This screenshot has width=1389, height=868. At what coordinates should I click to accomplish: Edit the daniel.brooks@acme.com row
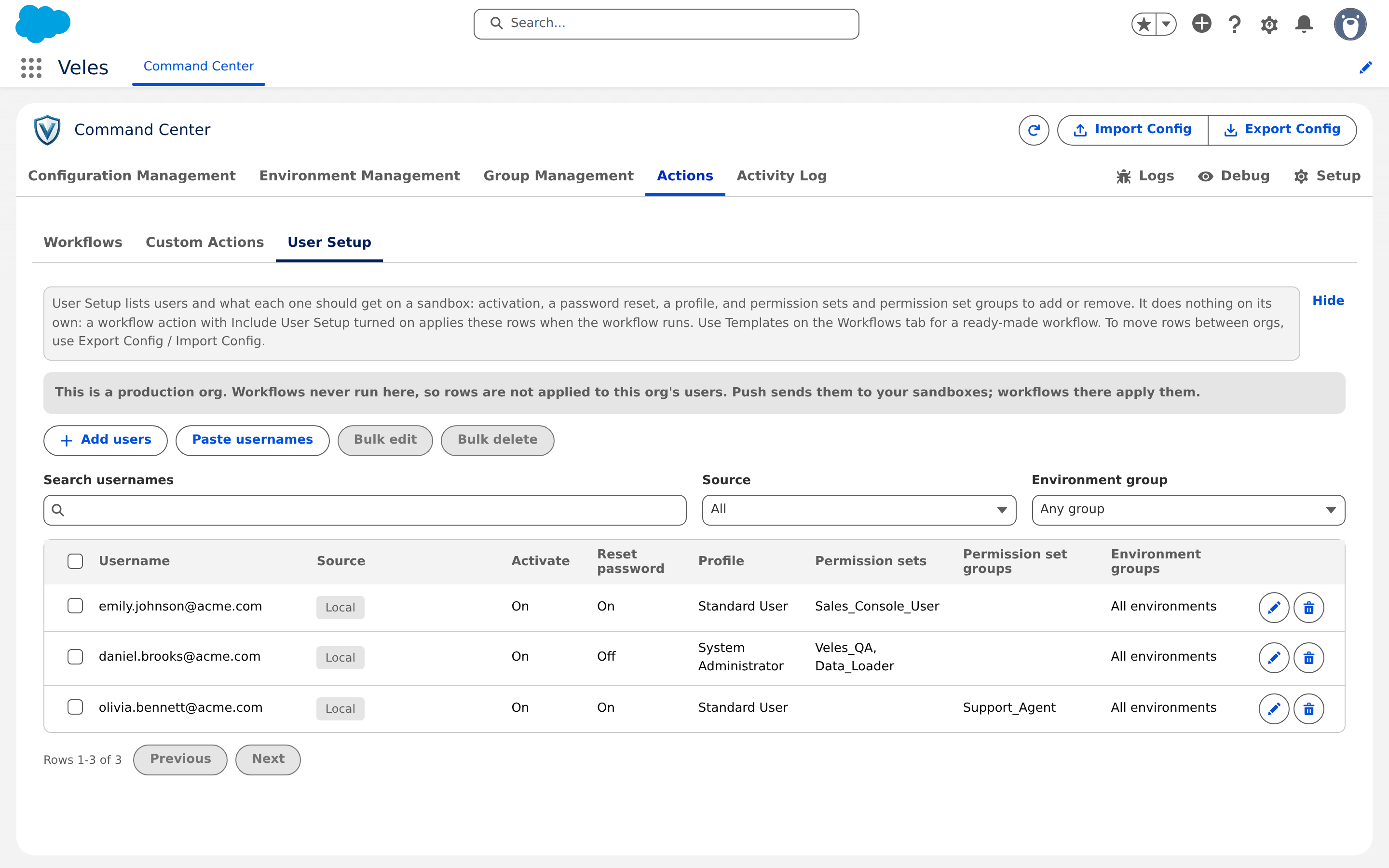(x=1274, y=658)
